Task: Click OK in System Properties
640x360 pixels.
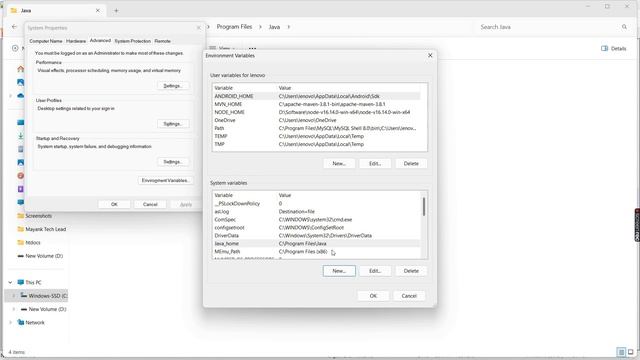Action: click(114, 204)
